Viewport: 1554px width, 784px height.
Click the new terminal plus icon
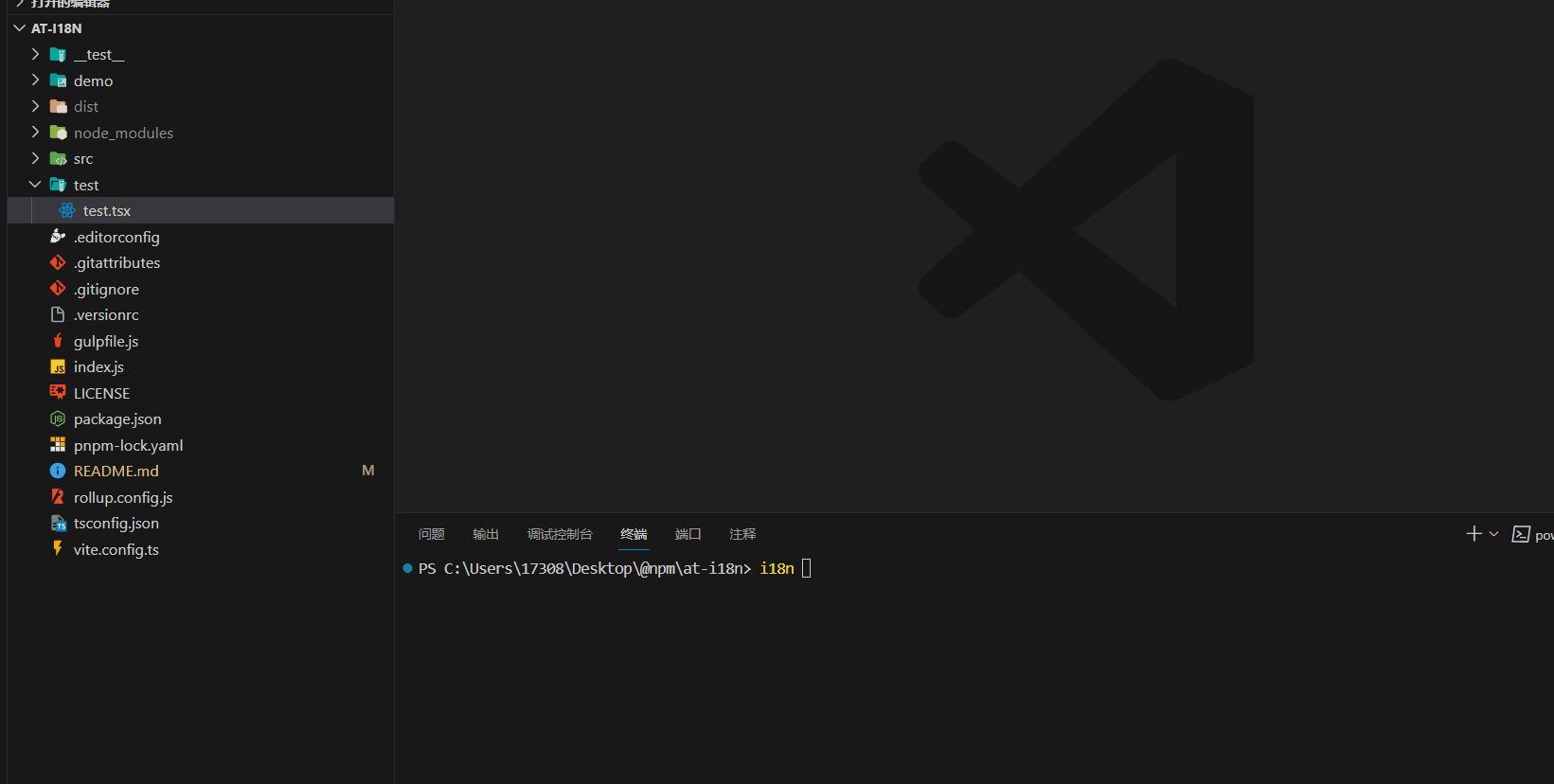[1474, 534]
